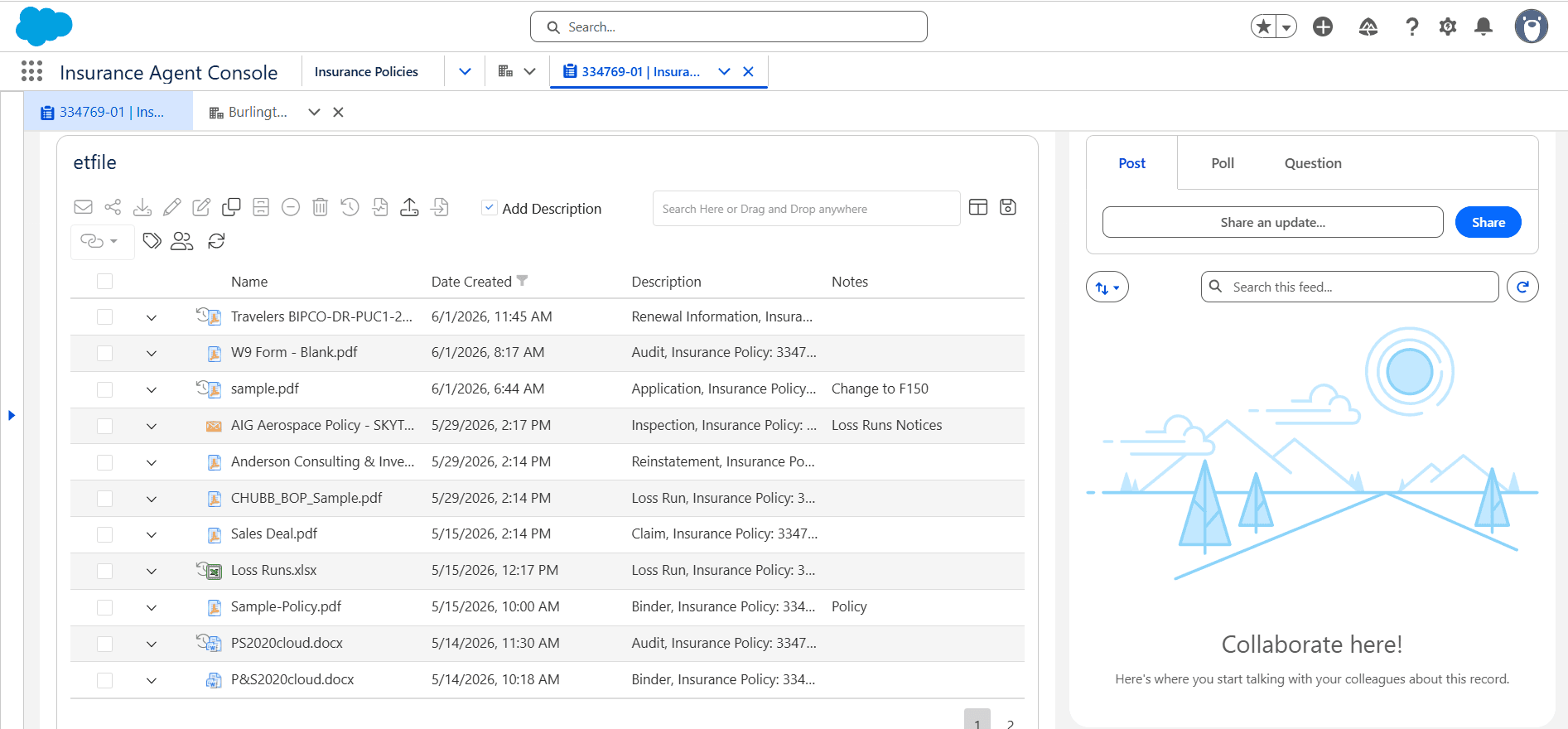
Task: Click the global Search... field
Action: tap(729, 27)
